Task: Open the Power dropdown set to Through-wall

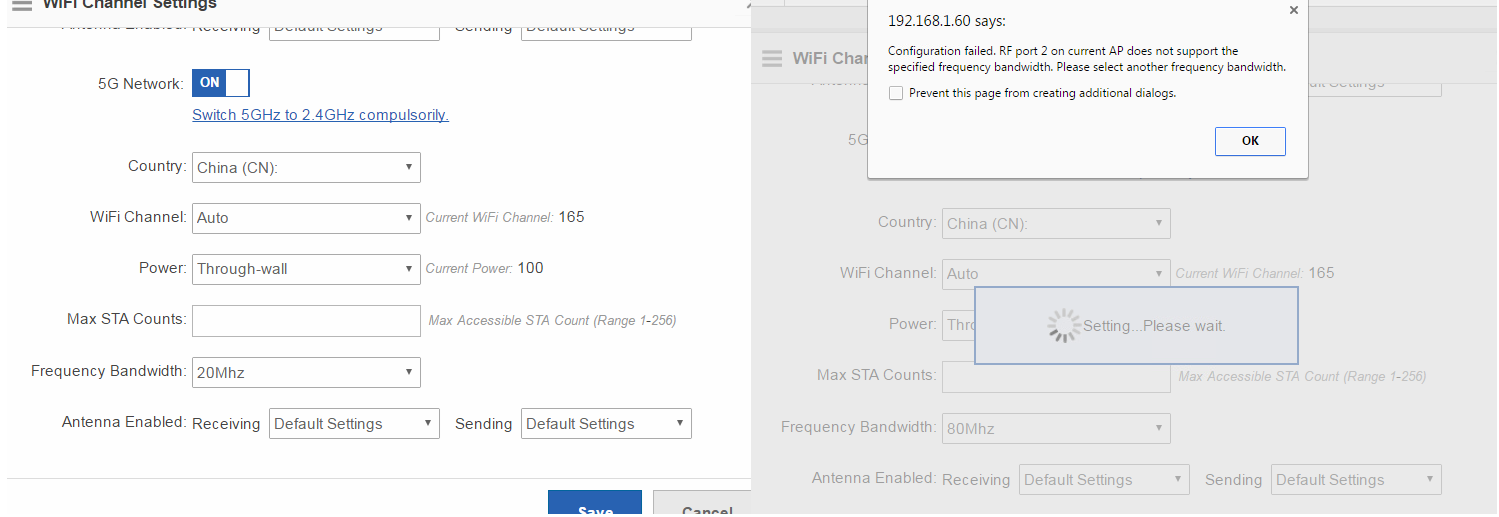Action: [x=306, y=268]
